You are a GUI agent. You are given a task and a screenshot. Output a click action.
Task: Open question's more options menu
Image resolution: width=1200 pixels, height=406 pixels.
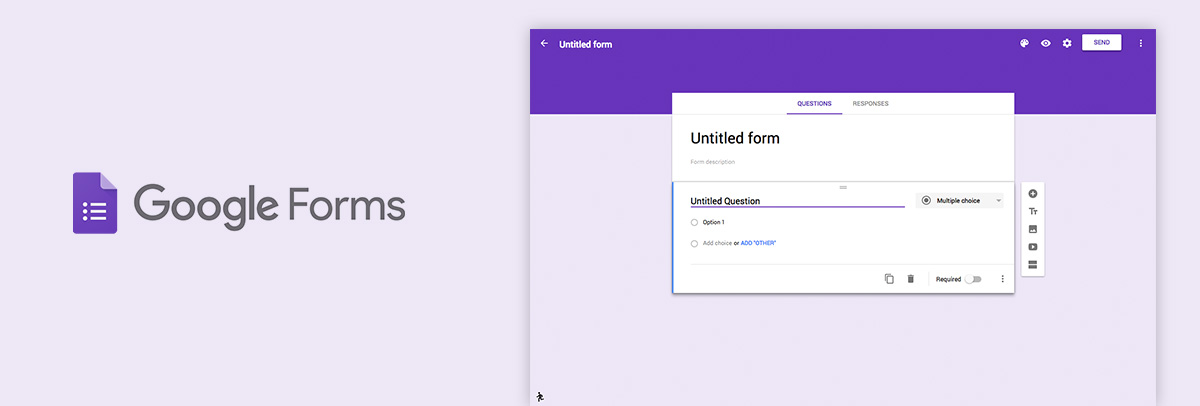(x=1002, y=279)
